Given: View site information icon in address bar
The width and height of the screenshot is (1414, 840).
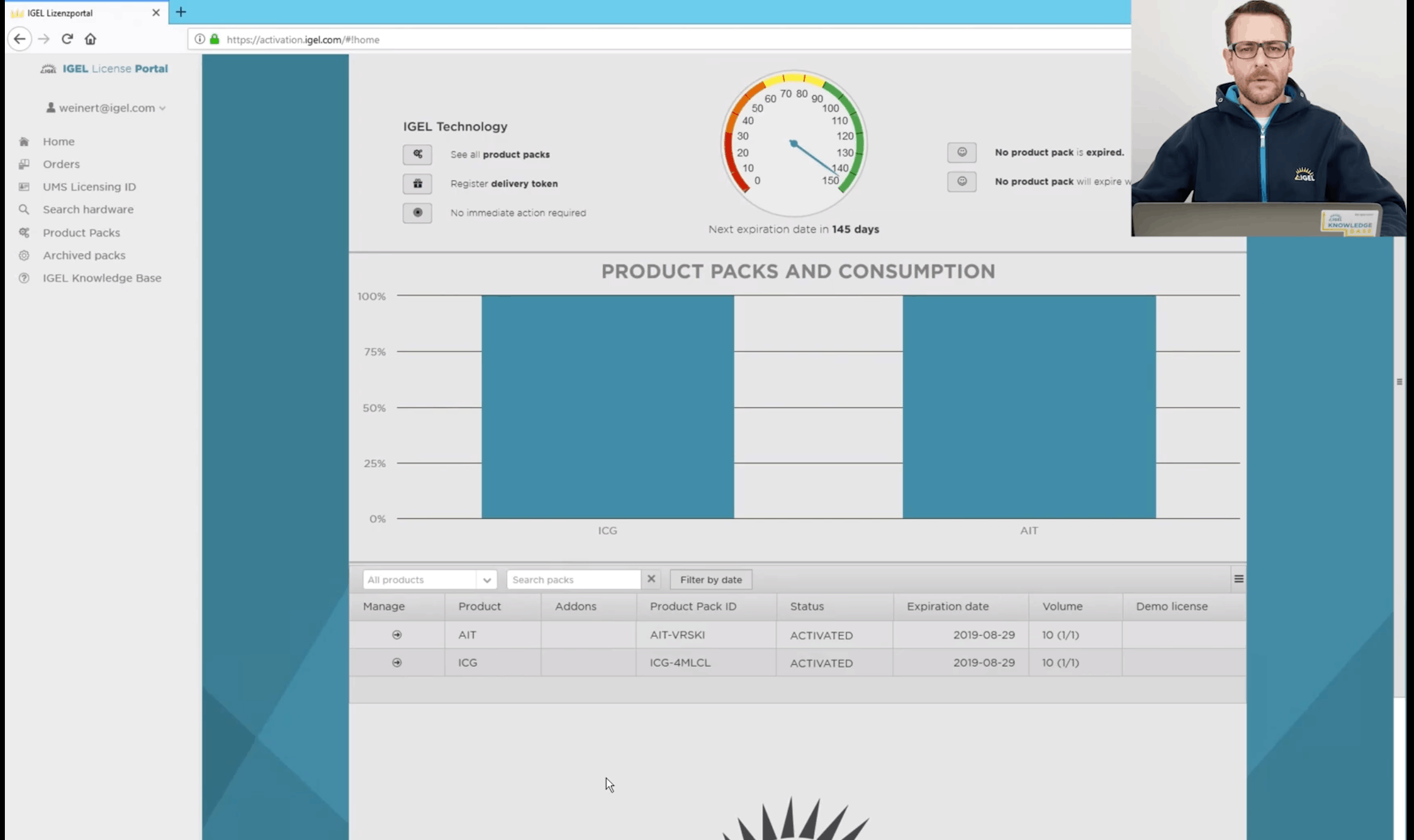Looking at the screenshot, I should point(200,39).
